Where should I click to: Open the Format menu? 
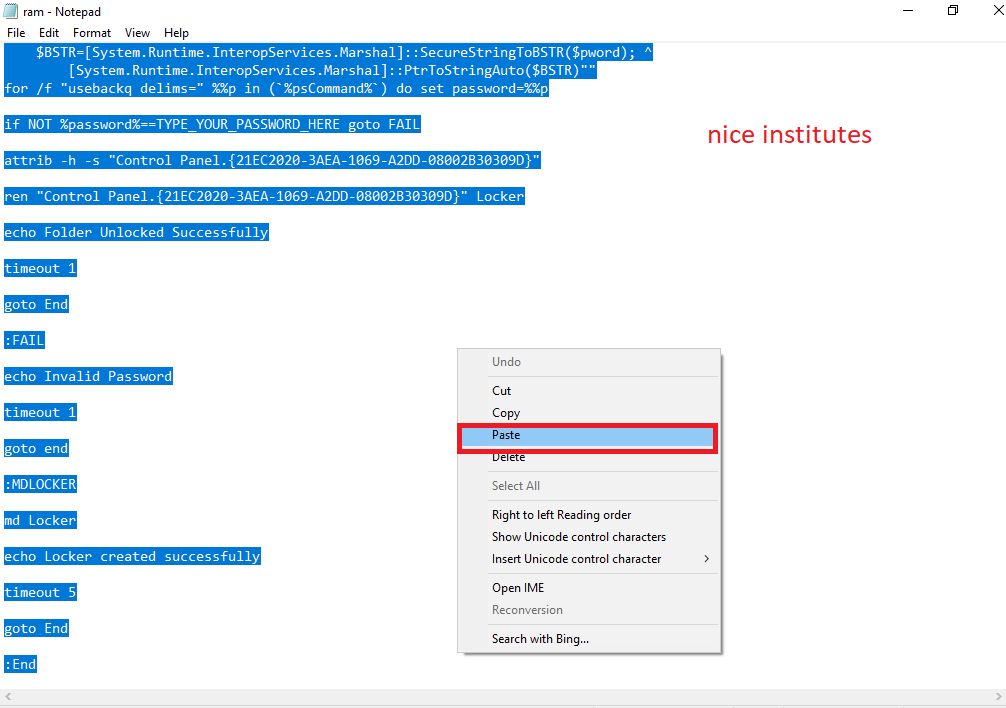[x=92, y=33]
